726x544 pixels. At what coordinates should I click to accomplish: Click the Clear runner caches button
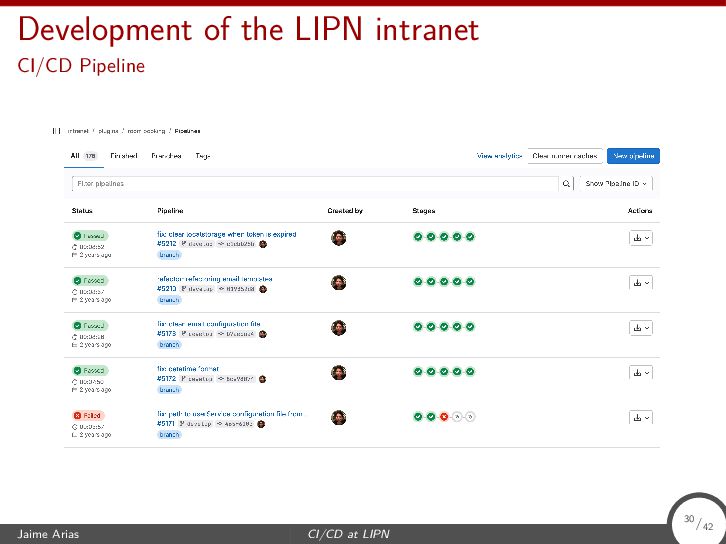tap(564, 156)
